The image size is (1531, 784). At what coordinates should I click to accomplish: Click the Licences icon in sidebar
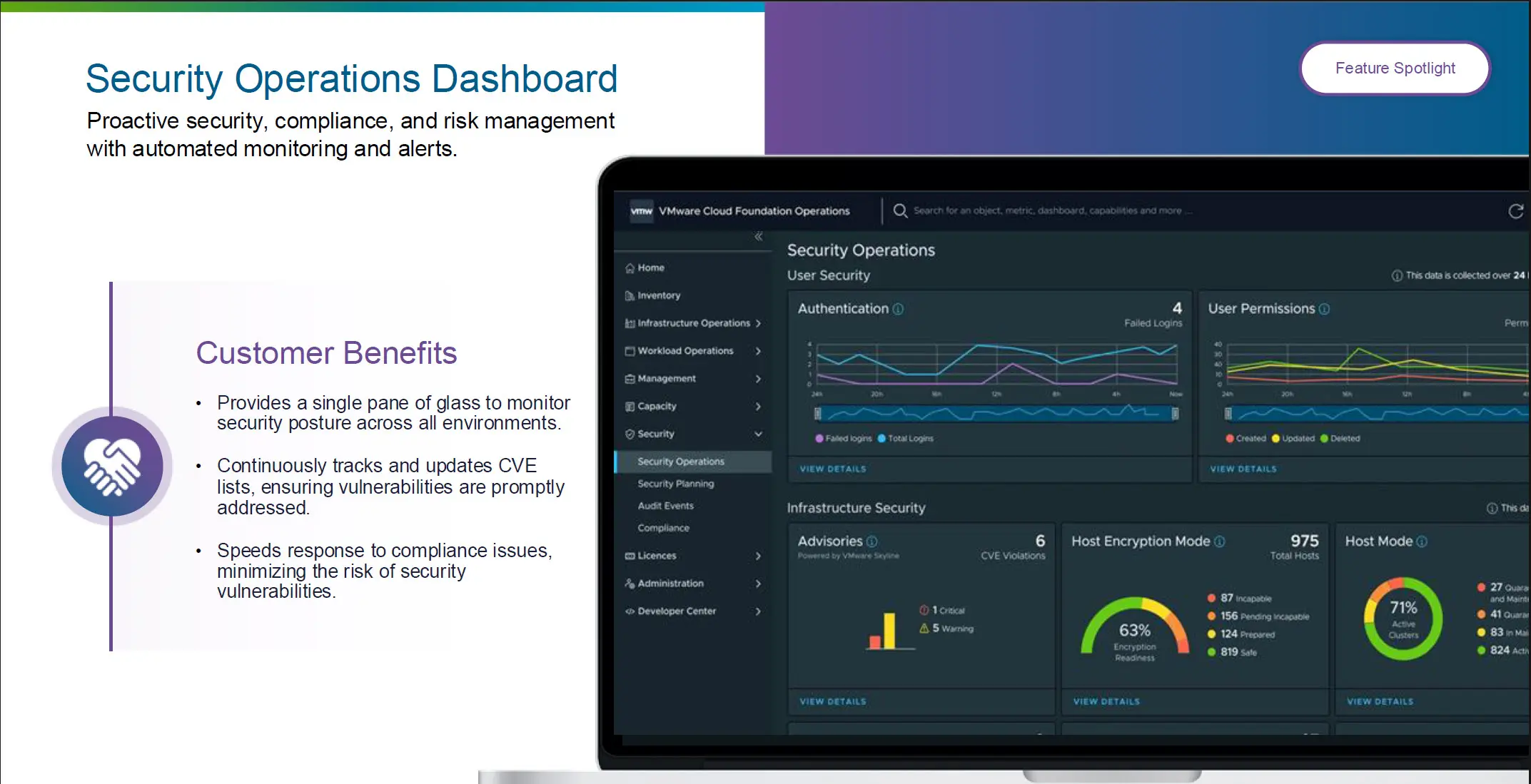(x=630, y=556)
